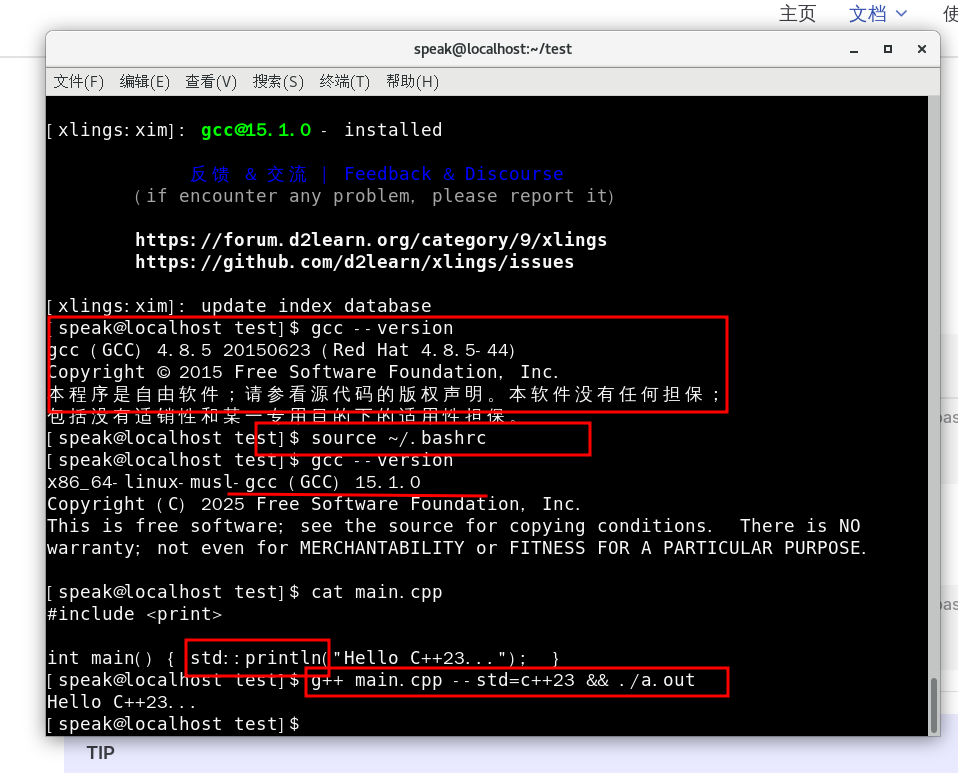Image resolution: width=958 pixels, height=773 pixels.
Task: Close the speak@localhost terminal window
Action: coord(922,49)
